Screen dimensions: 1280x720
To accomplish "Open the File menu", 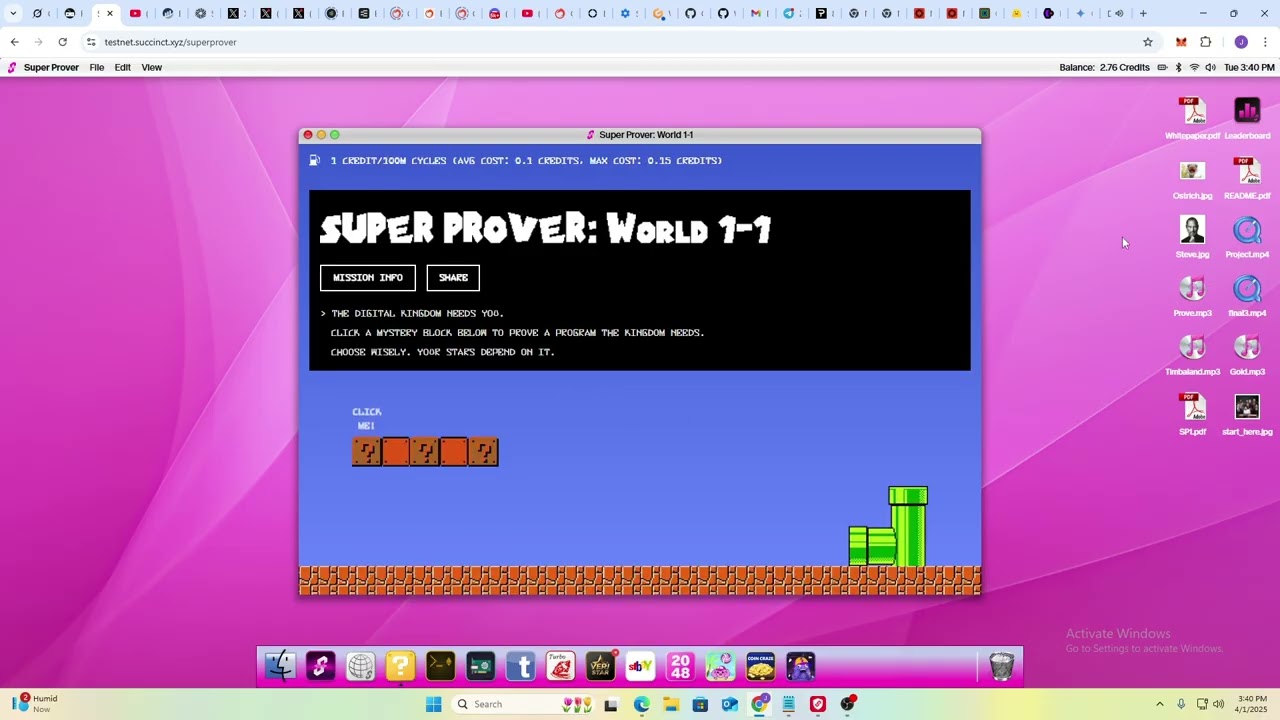I will [x=97, y=68].
